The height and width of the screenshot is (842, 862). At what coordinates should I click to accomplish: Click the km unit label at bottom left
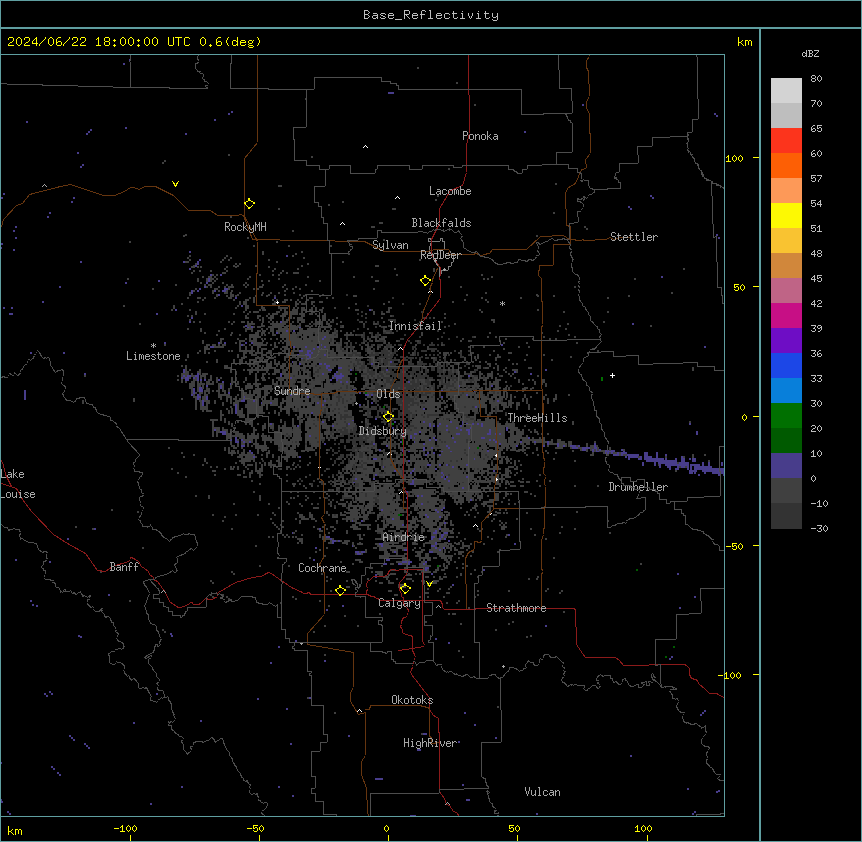(15, 831)
